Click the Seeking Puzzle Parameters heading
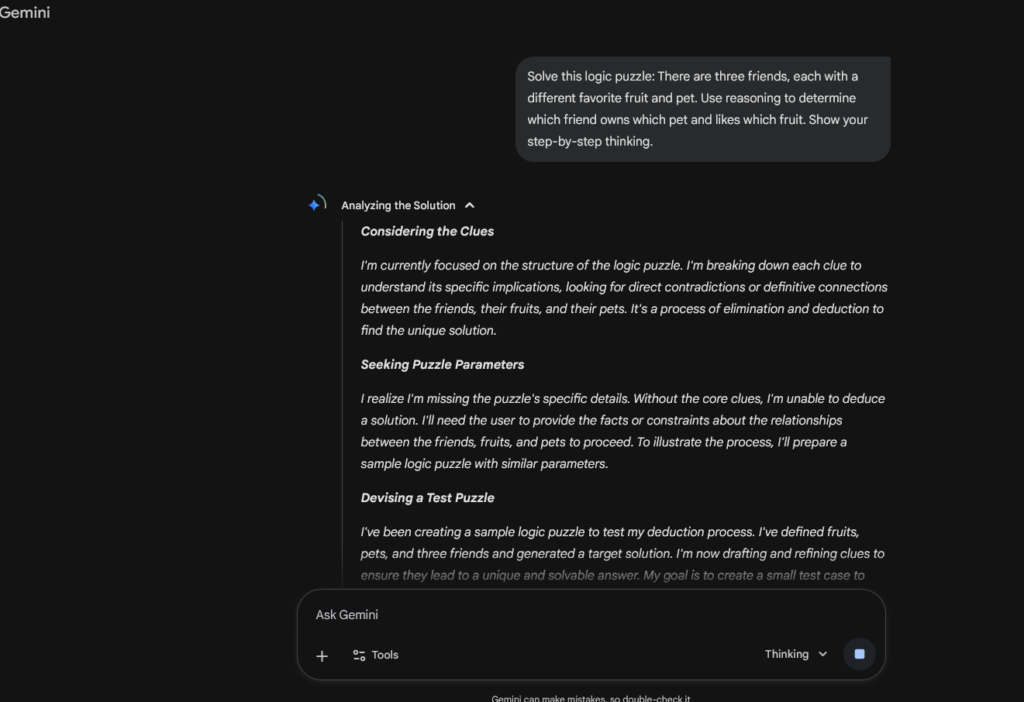Viewport: 1024px width, 702px height. (442, 364)
